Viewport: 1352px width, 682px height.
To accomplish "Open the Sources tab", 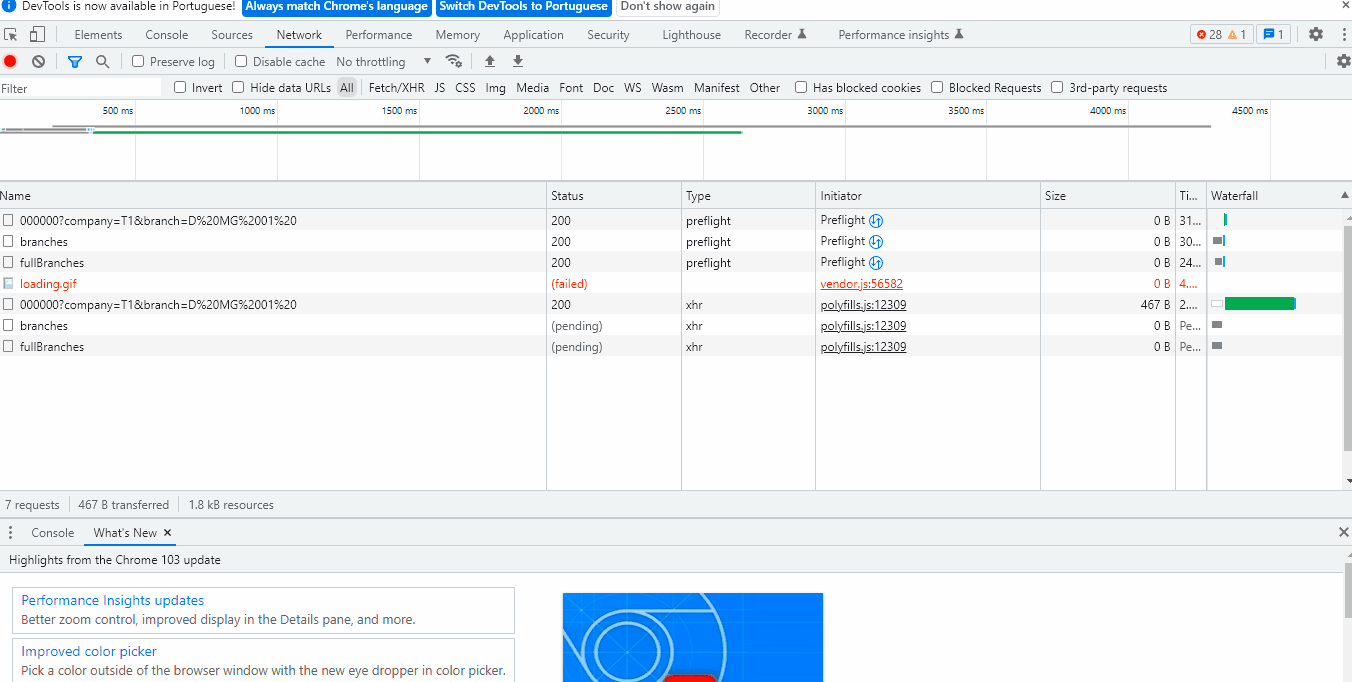I will [x=232, y=35].
